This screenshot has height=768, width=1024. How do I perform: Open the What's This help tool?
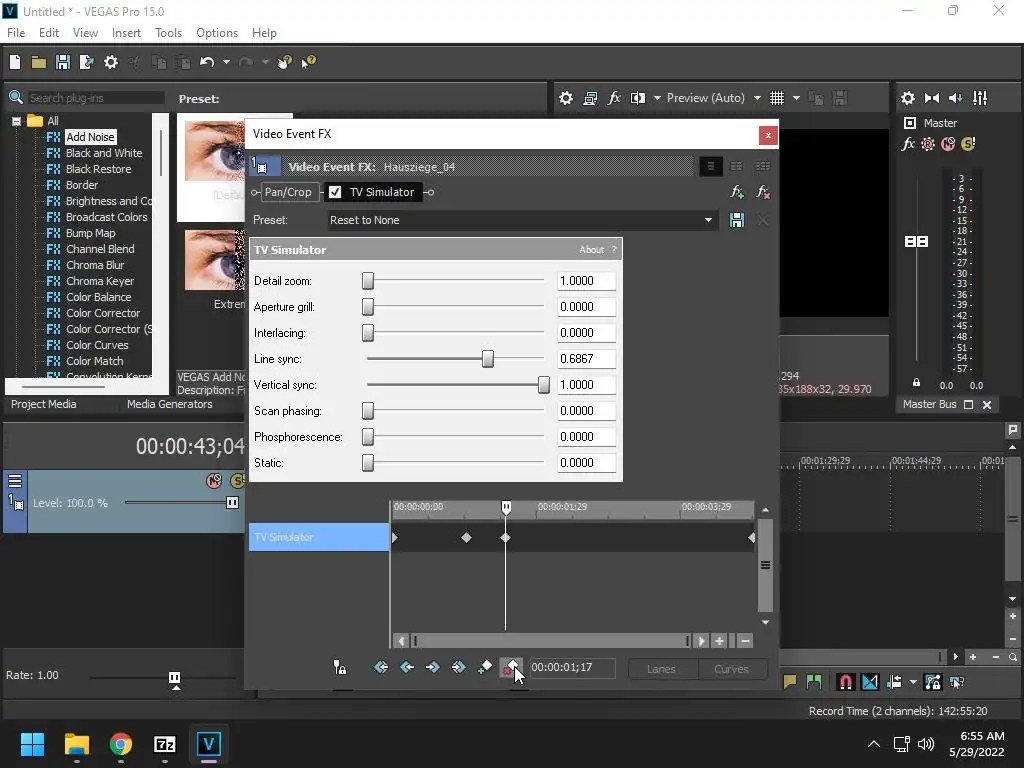(x=308, y=62)
